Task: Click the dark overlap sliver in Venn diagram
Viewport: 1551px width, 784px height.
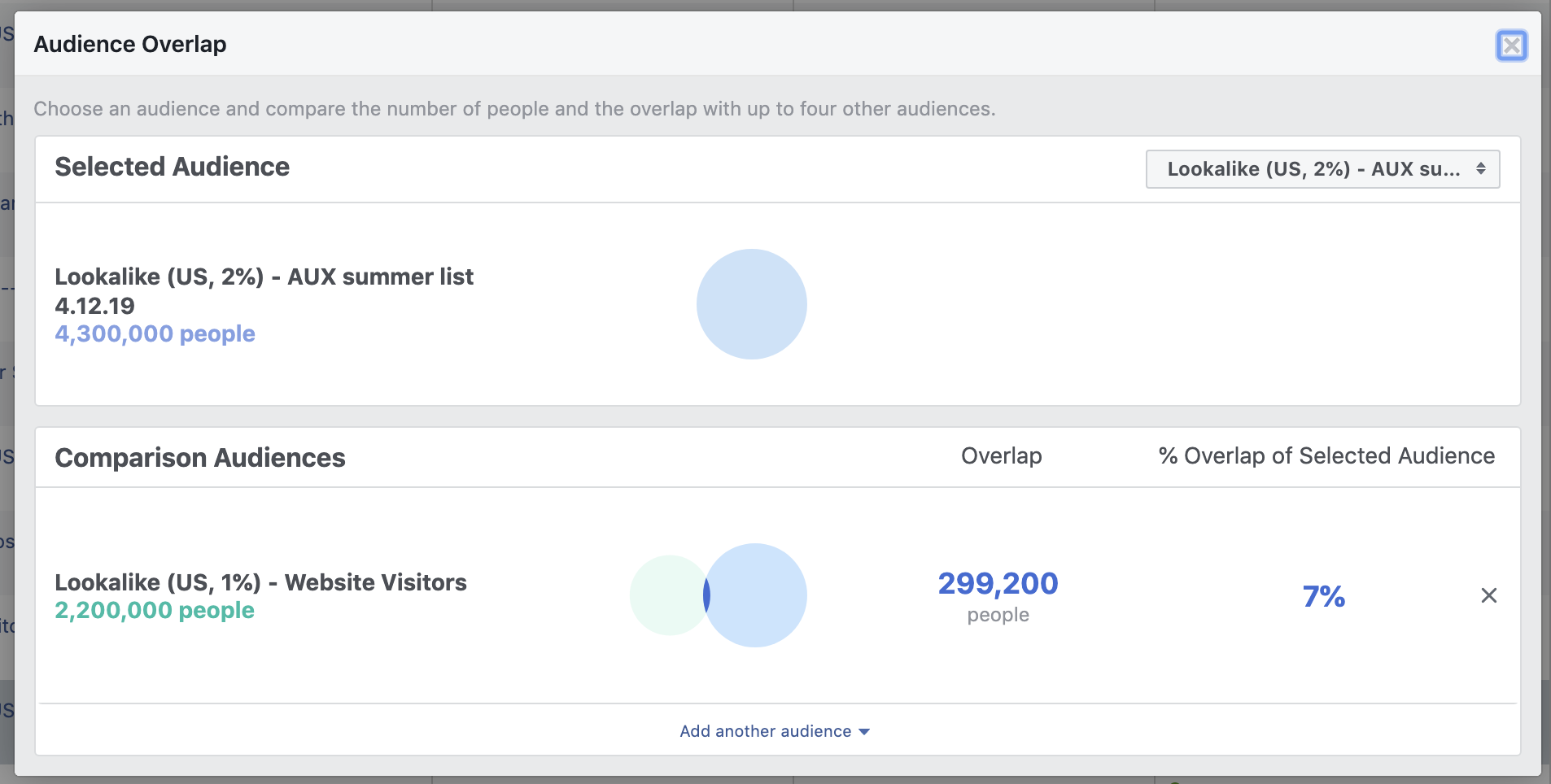Action: pos(706,595)
